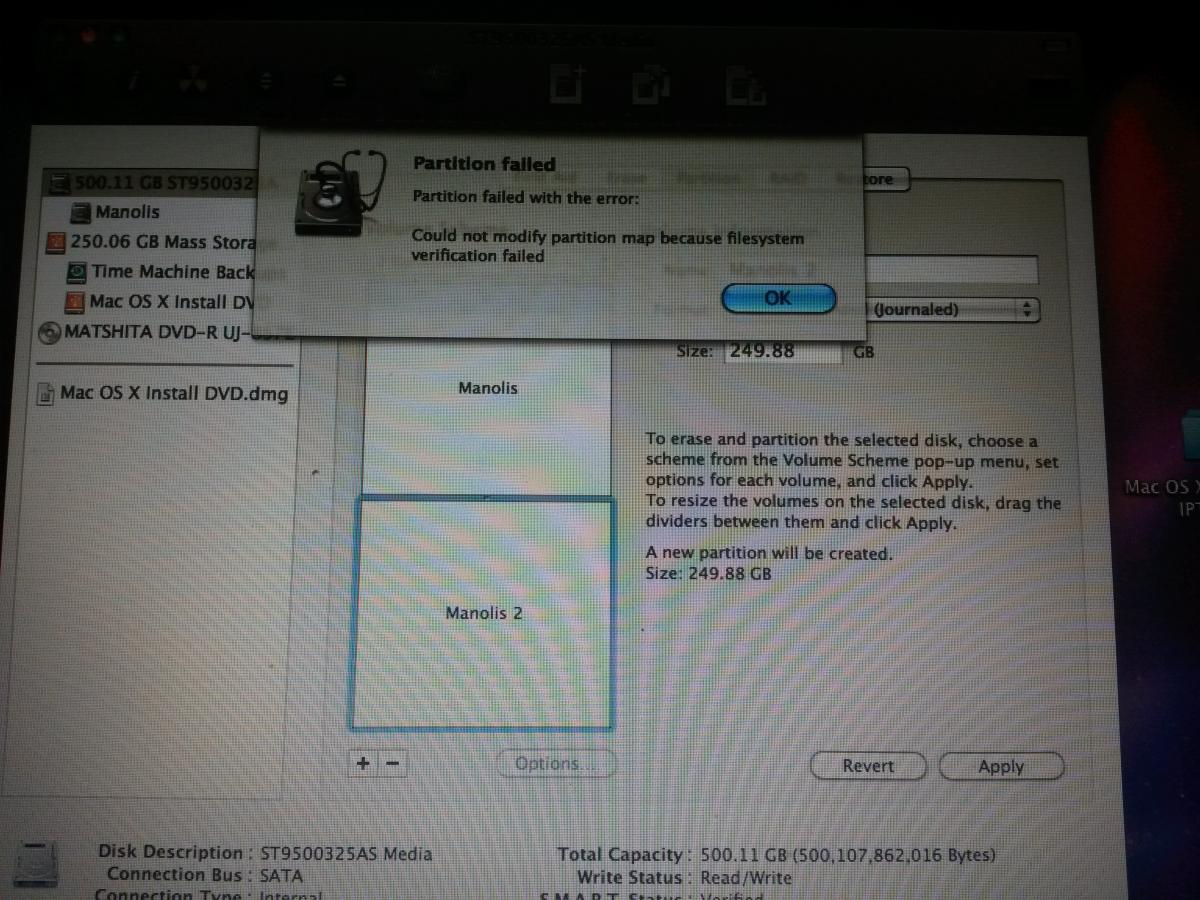Remove the partition with the minus button
Screen dimensions: 1200x900
(392, 763)
